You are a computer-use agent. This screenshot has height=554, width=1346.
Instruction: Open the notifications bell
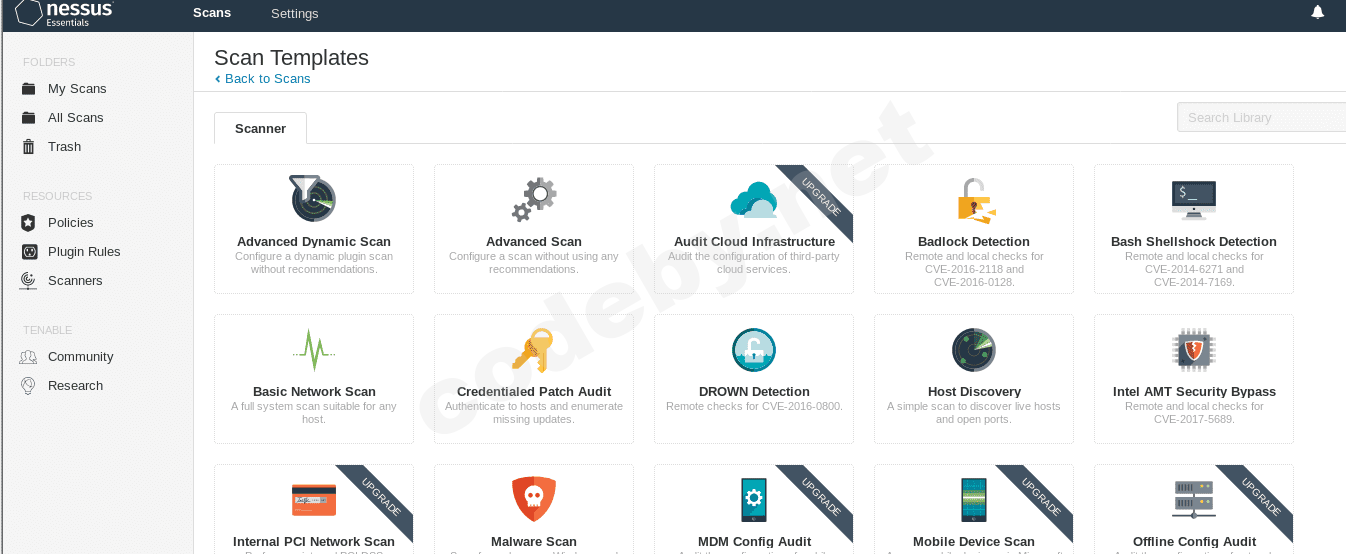point(1318,12)
